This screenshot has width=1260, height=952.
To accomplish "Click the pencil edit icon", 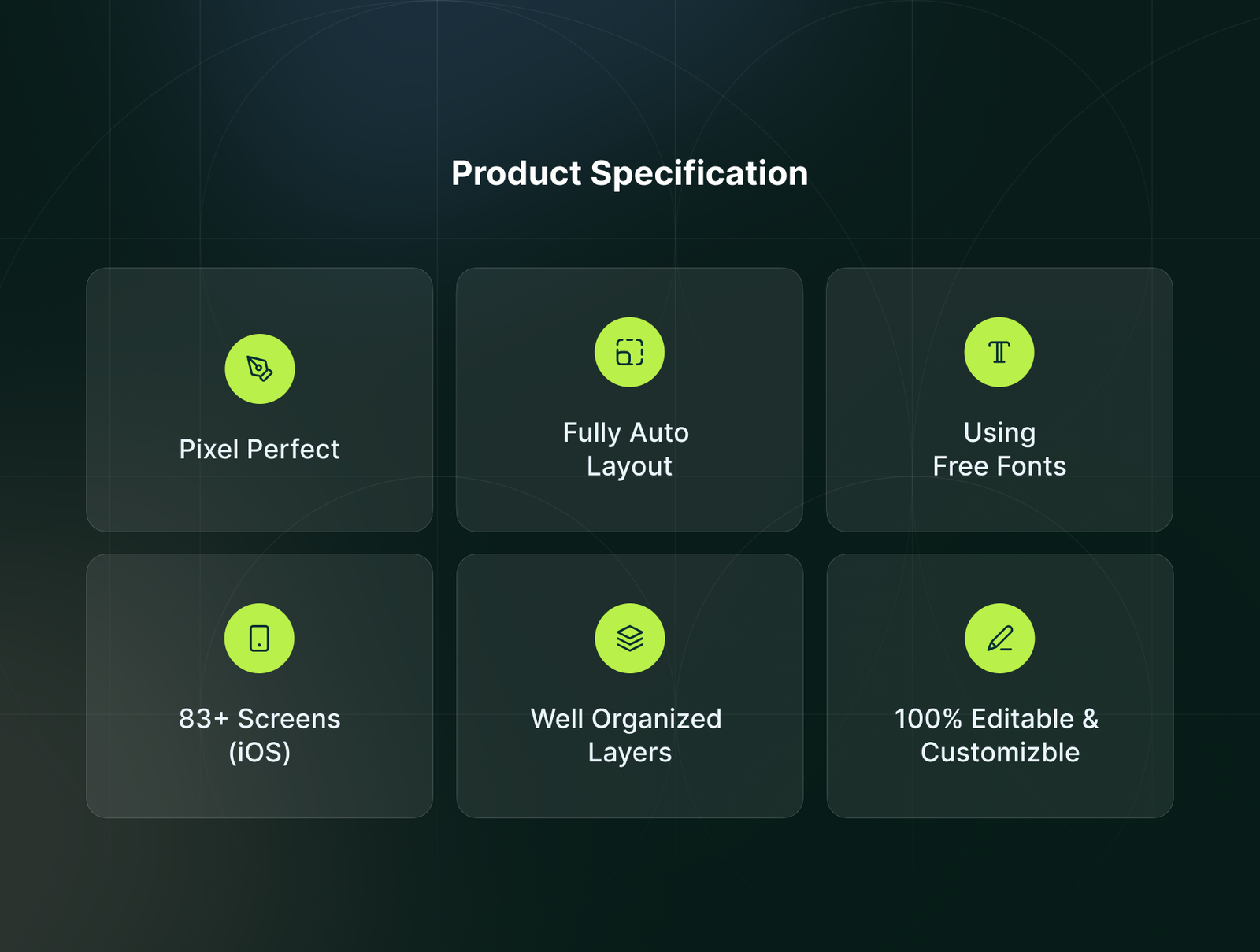I will click(999, 638).
